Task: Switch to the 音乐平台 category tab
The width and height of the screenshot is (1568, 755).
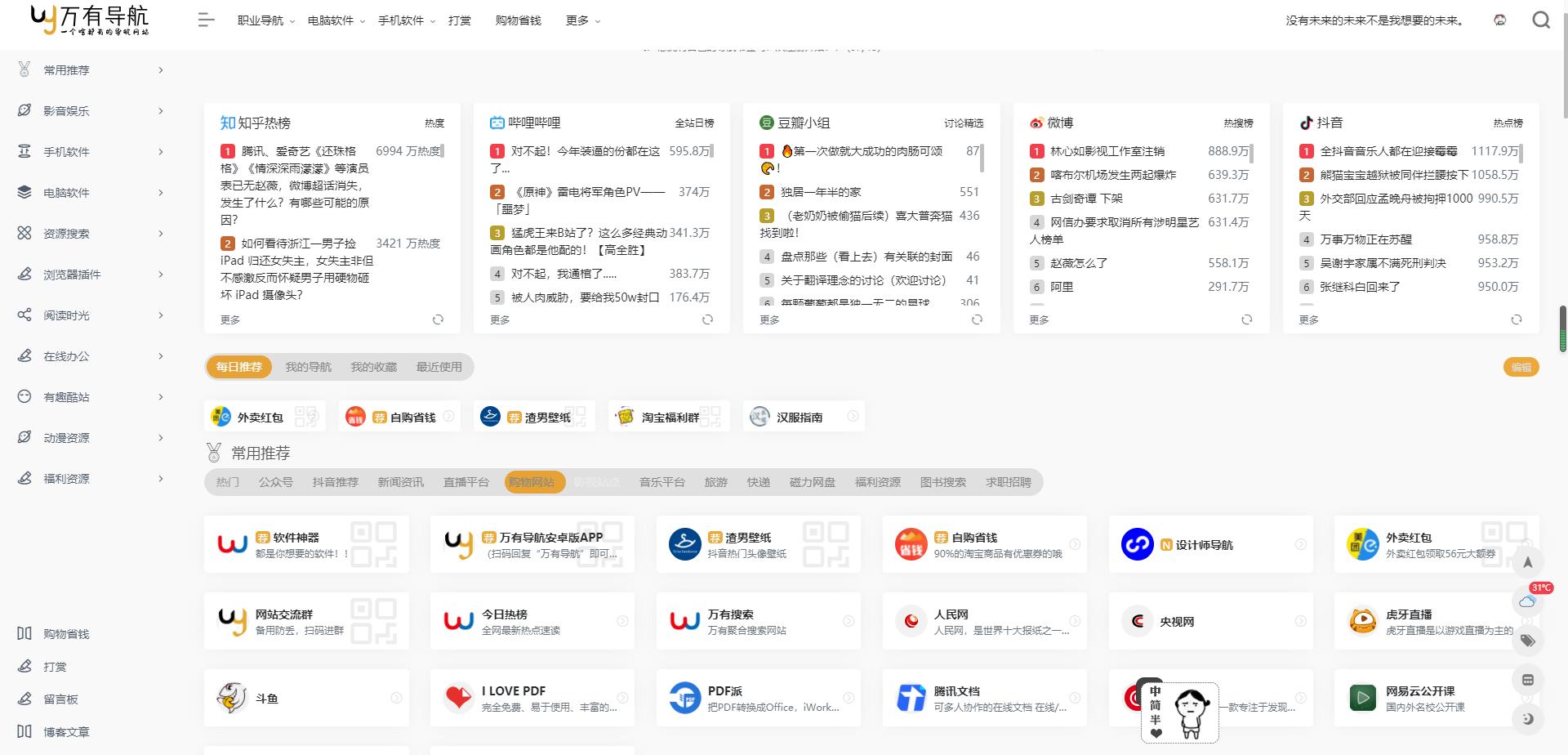Action: pyautogui.click(x=661, y=482)
